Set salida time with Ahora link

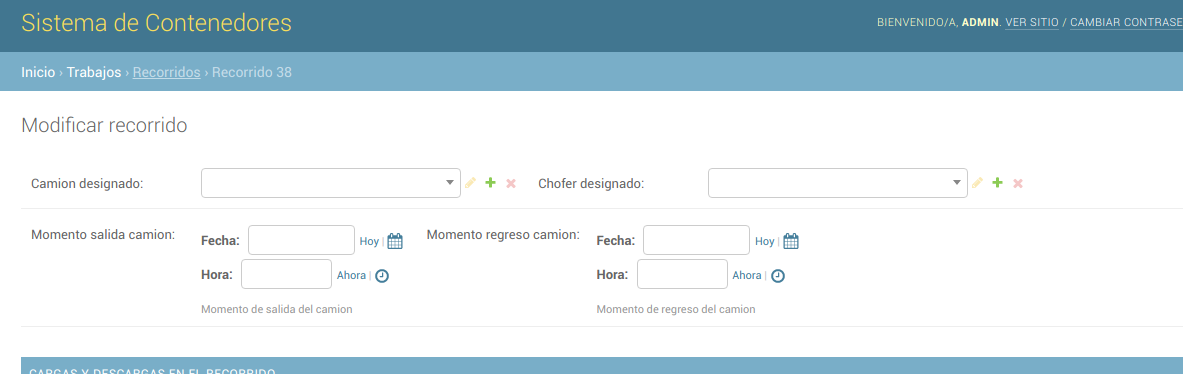(352, 275)
